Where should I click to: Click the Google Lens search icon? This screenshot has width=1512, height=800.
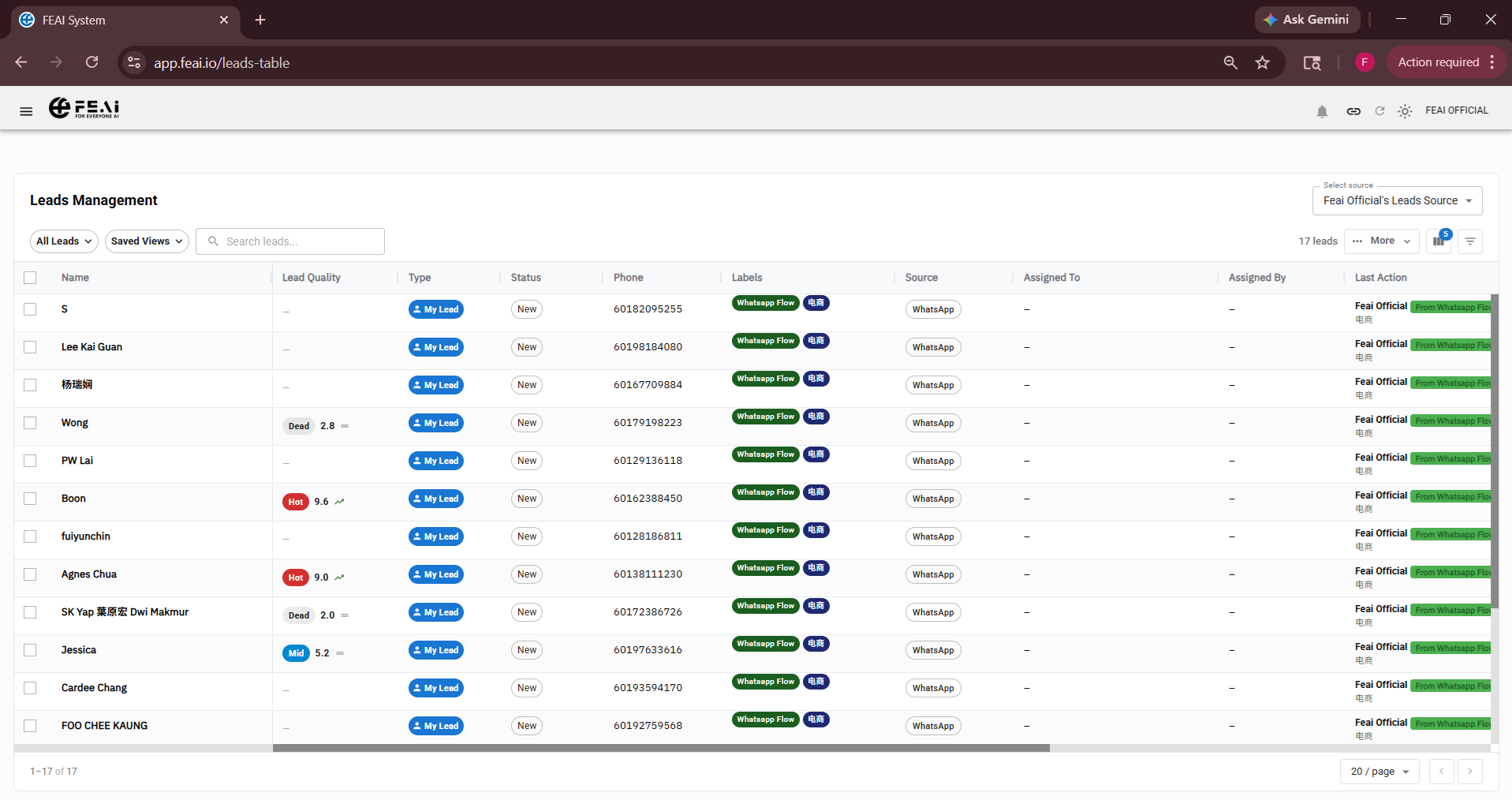(x=1312, y=62)
